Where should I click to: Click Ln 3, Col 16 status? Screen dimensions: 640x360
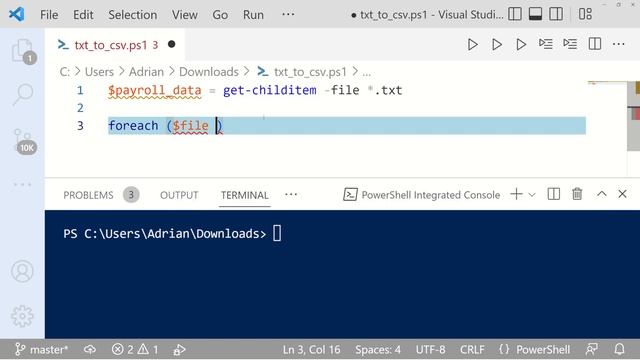[x=311, y=349]
